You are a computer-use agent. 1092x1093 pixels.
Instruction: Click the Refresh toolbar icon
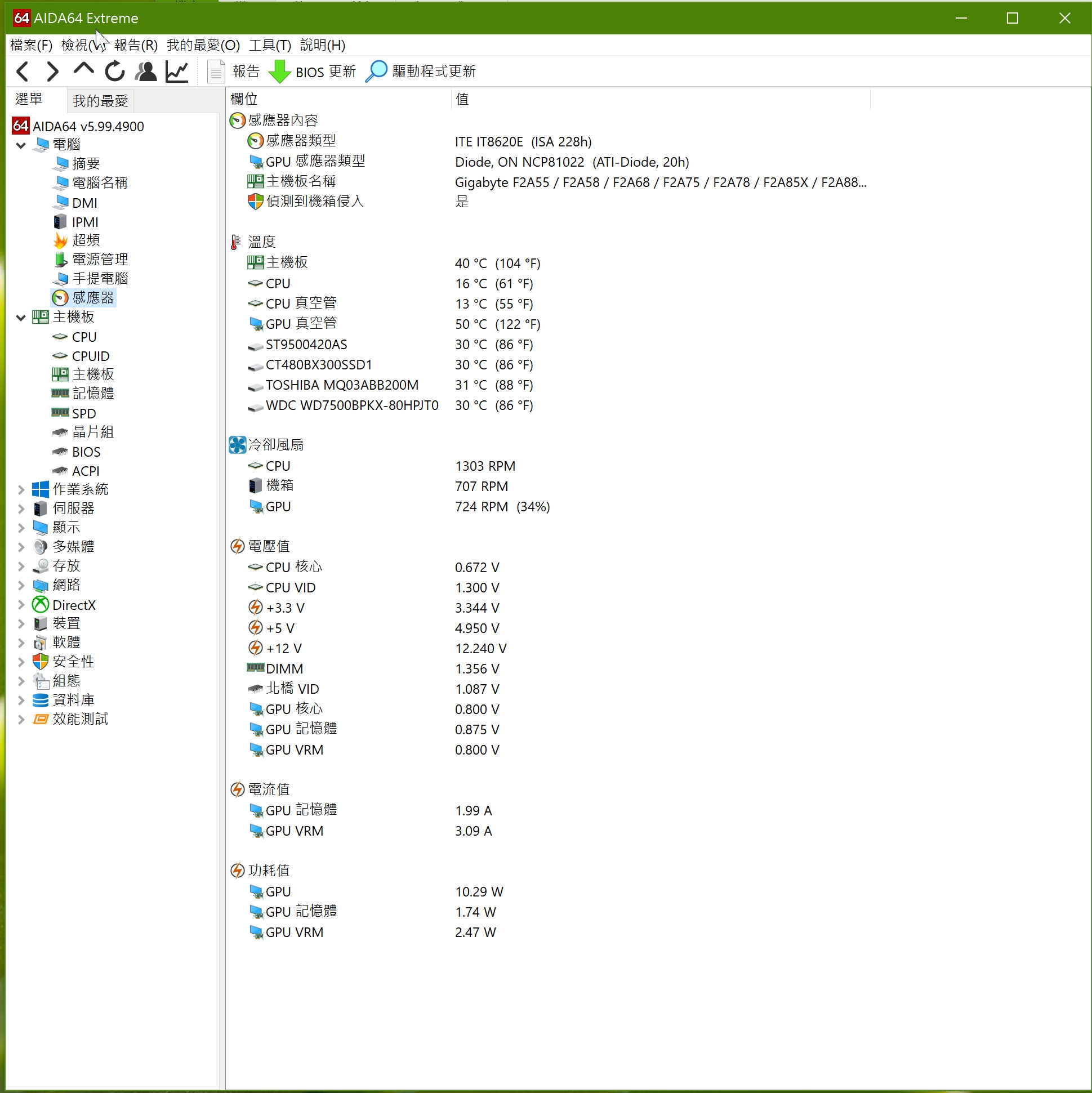[x=115, y=72]
